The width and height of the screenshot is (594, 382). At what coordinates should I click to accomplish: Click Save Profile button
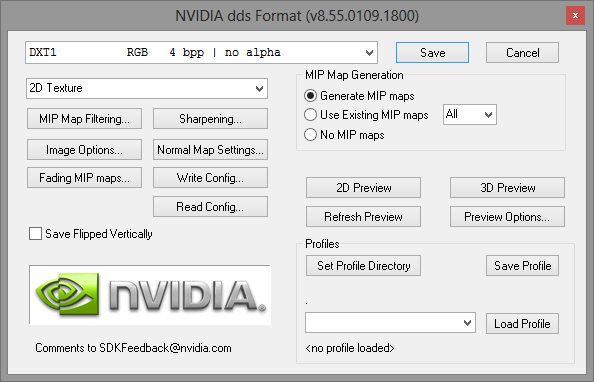pyautogui.click(x=522, y=266)
